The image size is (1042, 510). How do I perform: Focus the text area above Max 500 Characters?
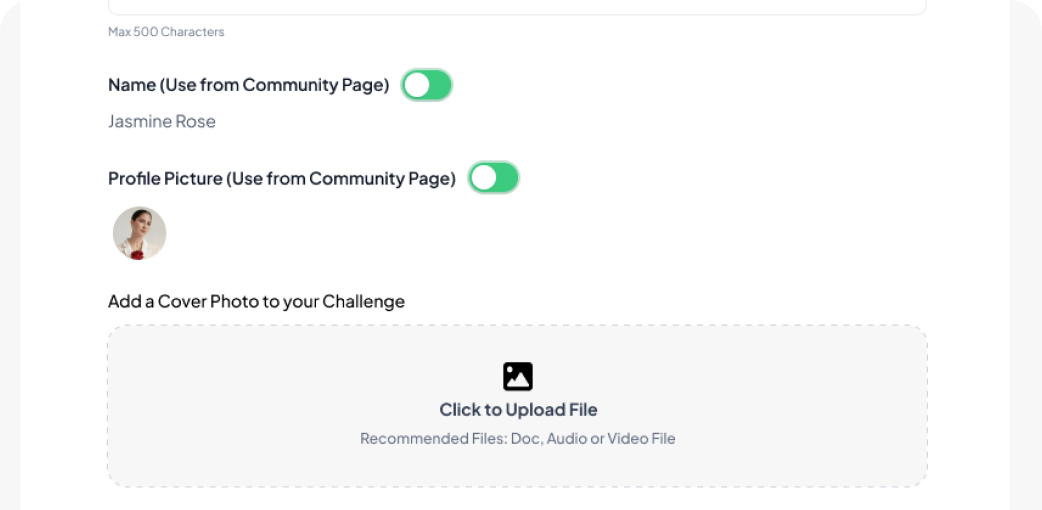(x=517, y=6)
